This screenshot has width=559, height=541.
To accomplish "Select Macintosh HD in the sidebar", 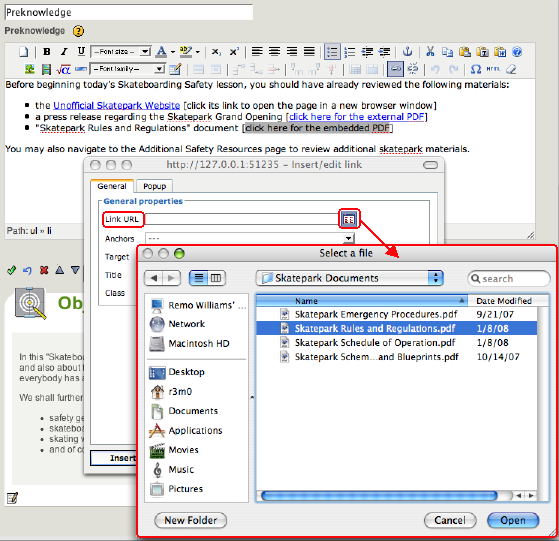I will 199,344.
